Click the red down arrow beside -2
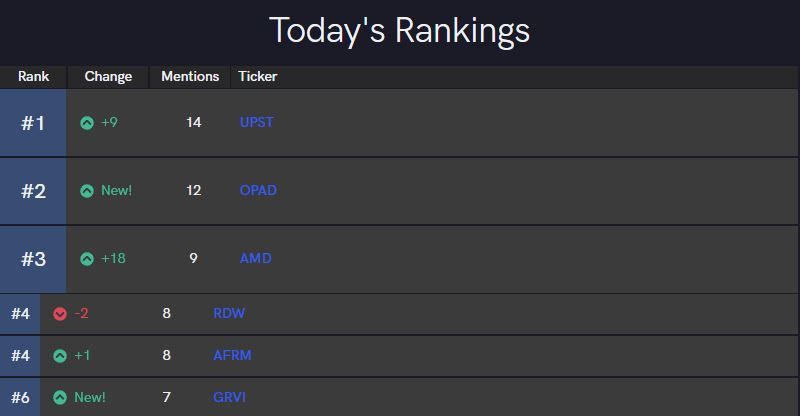This screenshot has width=800, height=416. click(x=60, y=314)
